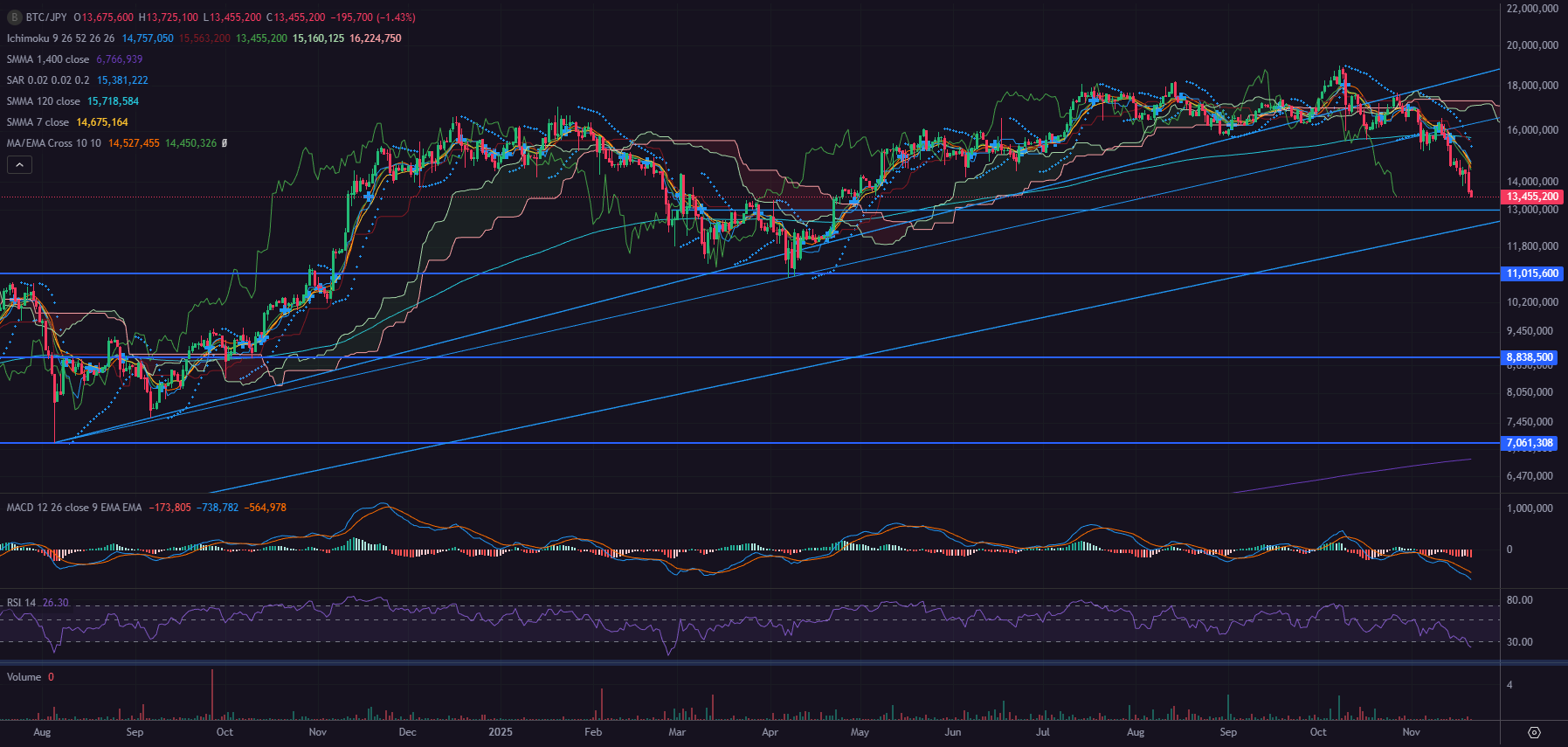Select the SMMA 1,400 close indicator legend

48,59
